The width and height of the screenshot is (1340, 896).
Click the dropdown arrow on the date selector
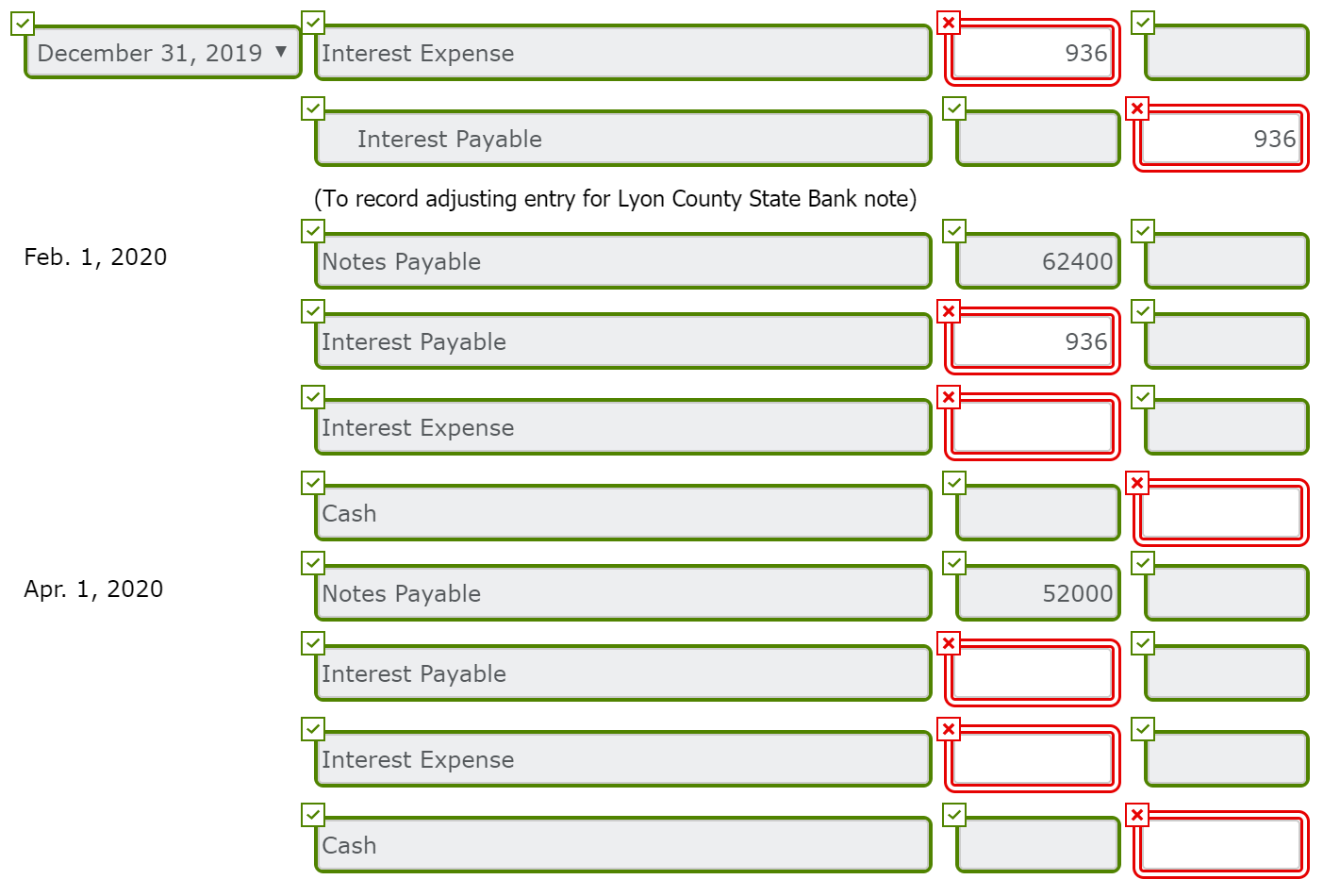(280, 54)
